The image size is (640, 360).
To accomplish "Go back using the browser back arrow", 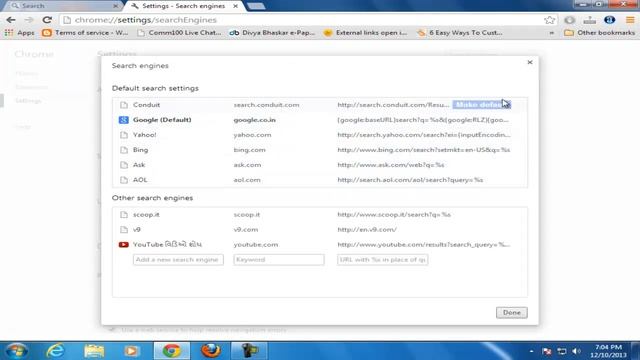I will tap(11, 20).
